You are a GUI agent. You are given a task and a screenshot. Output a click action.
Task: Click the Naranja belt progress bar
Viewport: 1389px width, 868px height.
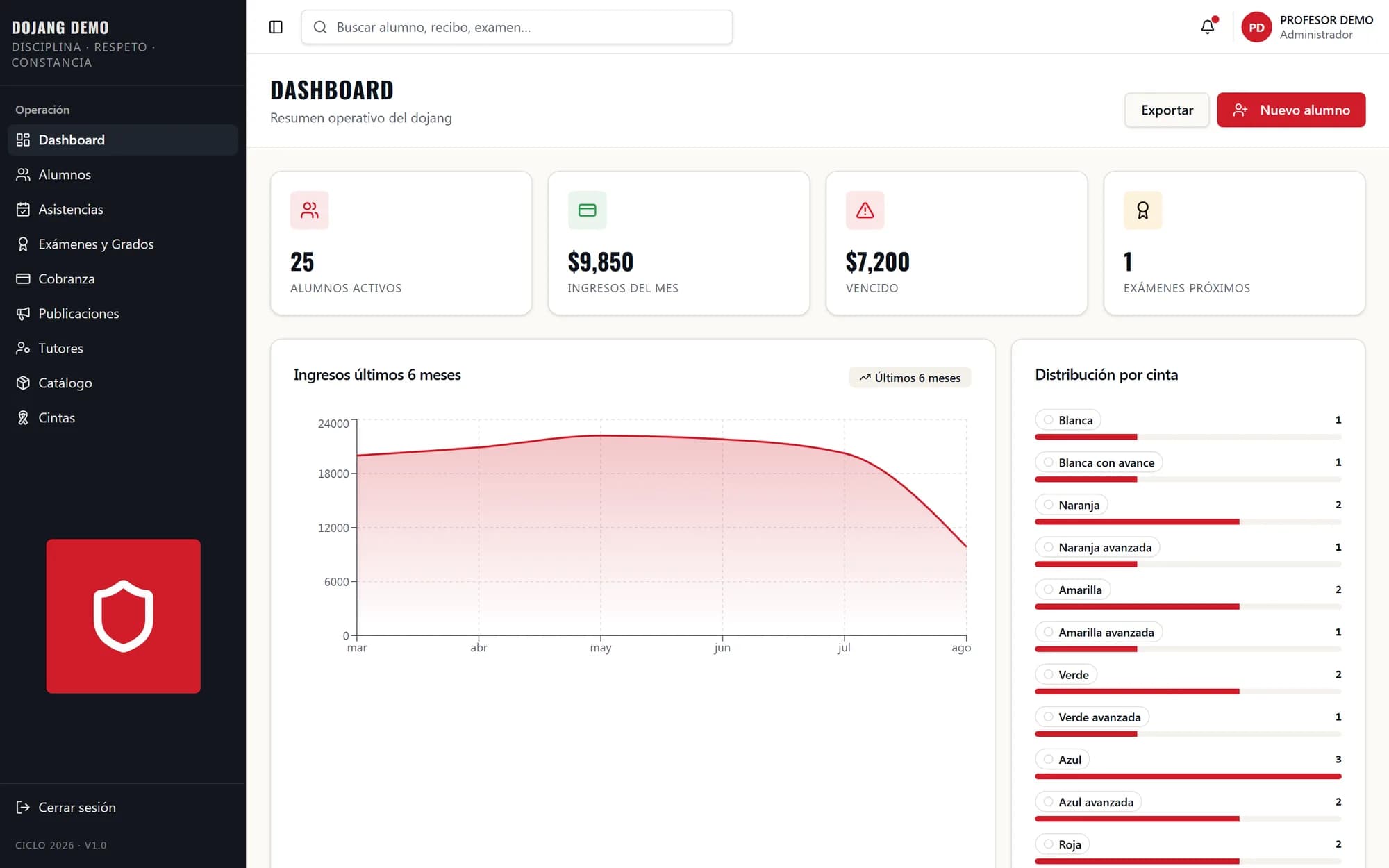click(x=1188, y=521)
